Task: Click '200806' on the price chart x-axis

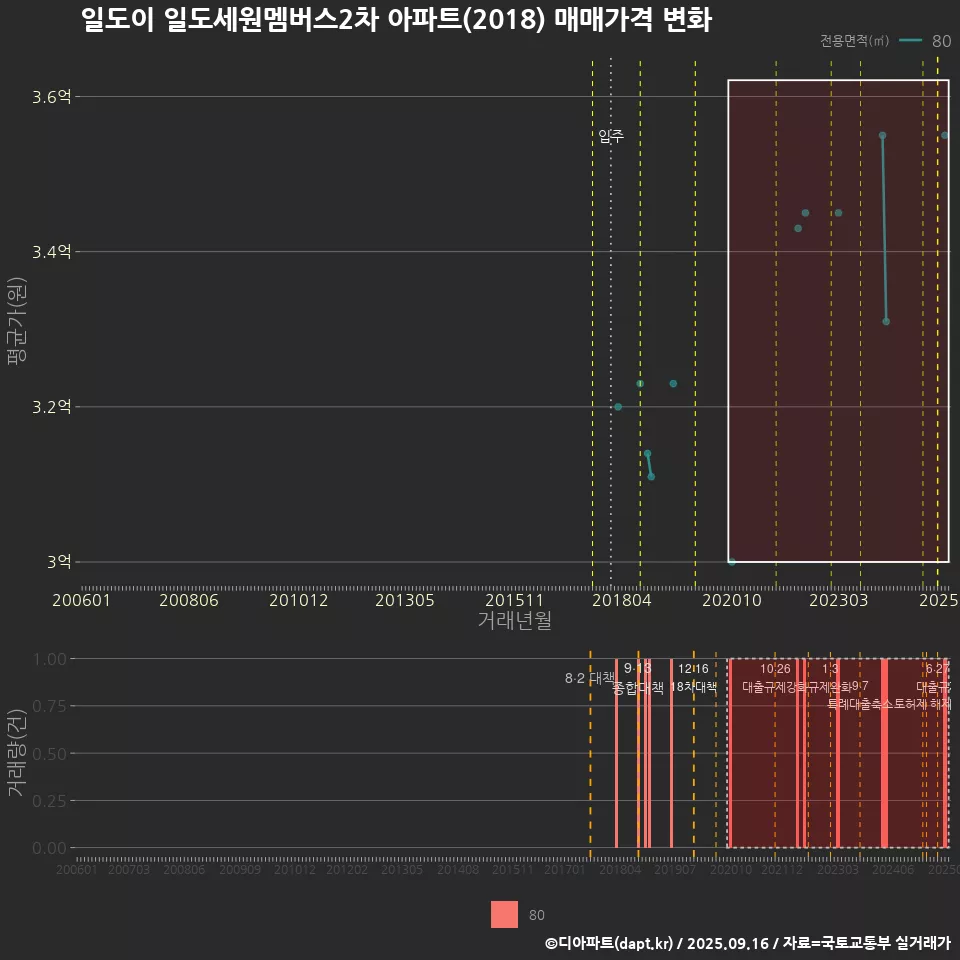Action: [189, 600]
